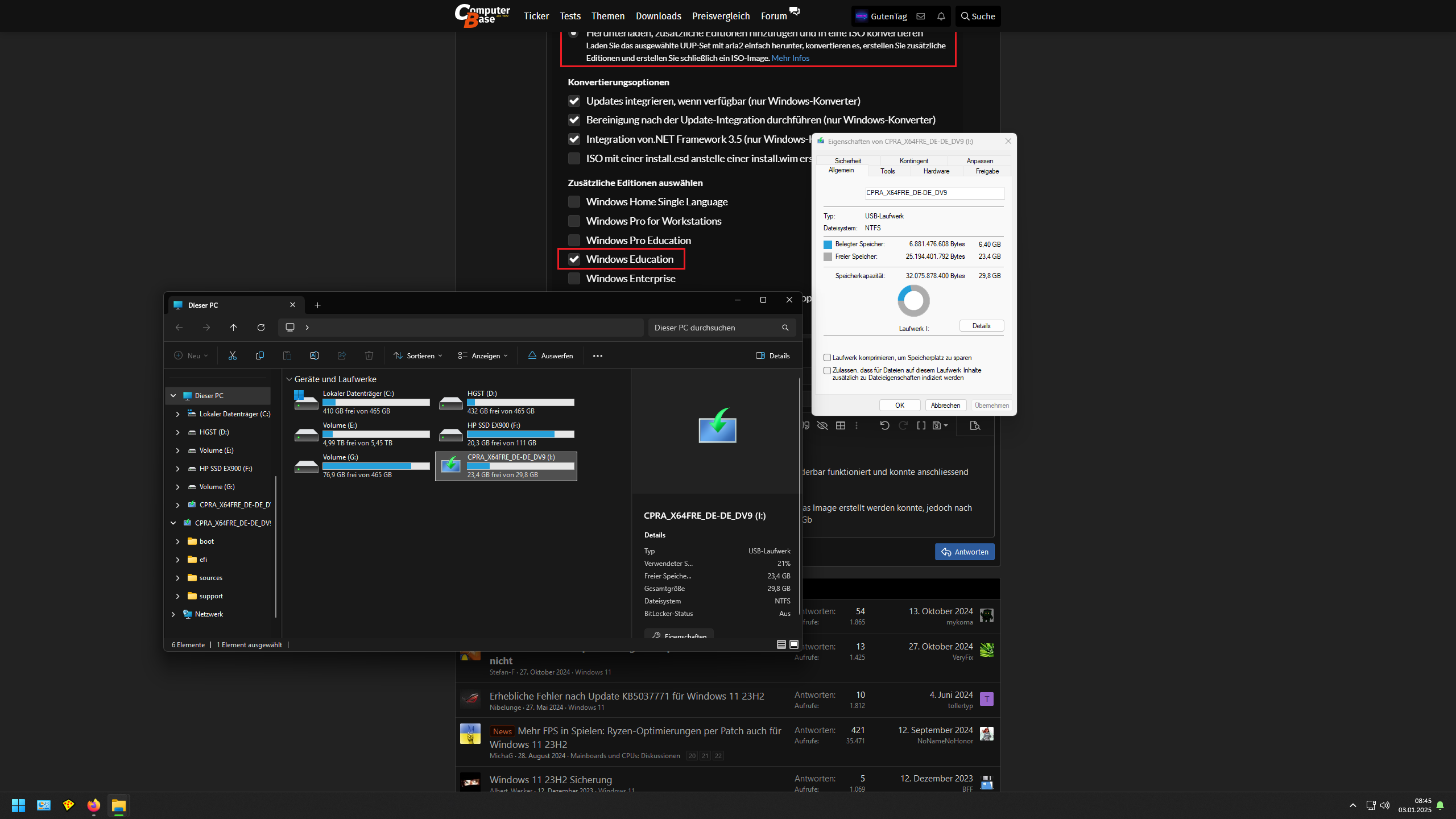Click the Mehr Infos link

point(790,58)
